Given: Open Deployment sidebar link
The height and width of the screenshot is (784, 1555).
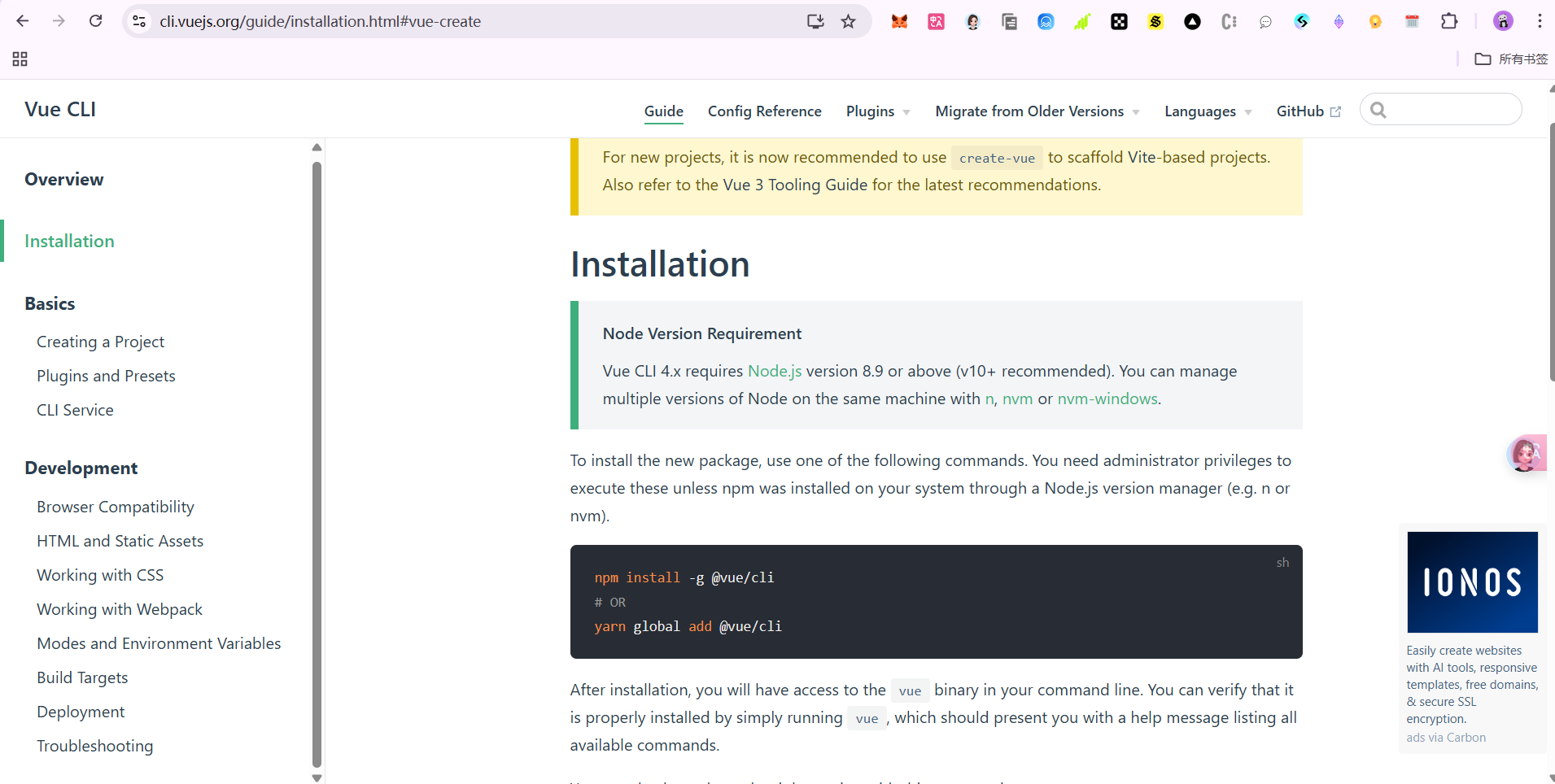Looking at the screenshot, I should pos(81,712).
